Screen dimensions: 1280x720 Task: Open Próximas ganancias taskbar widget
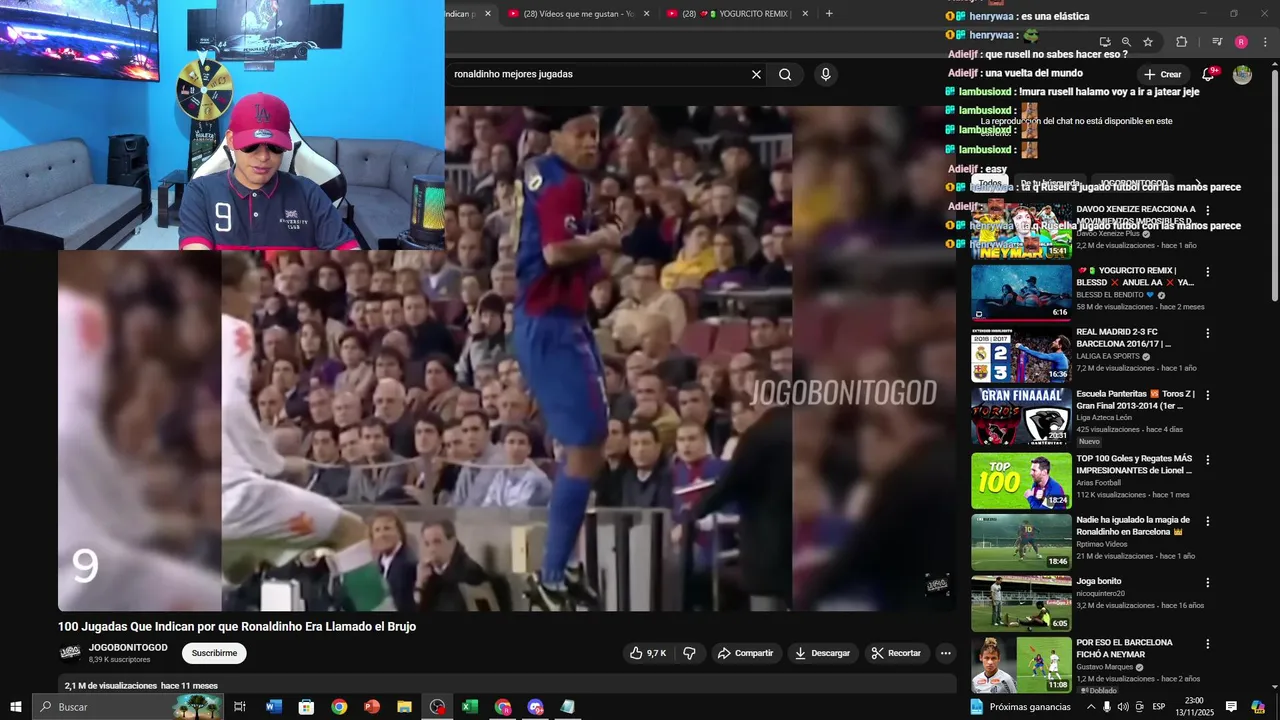(1020, 707)
